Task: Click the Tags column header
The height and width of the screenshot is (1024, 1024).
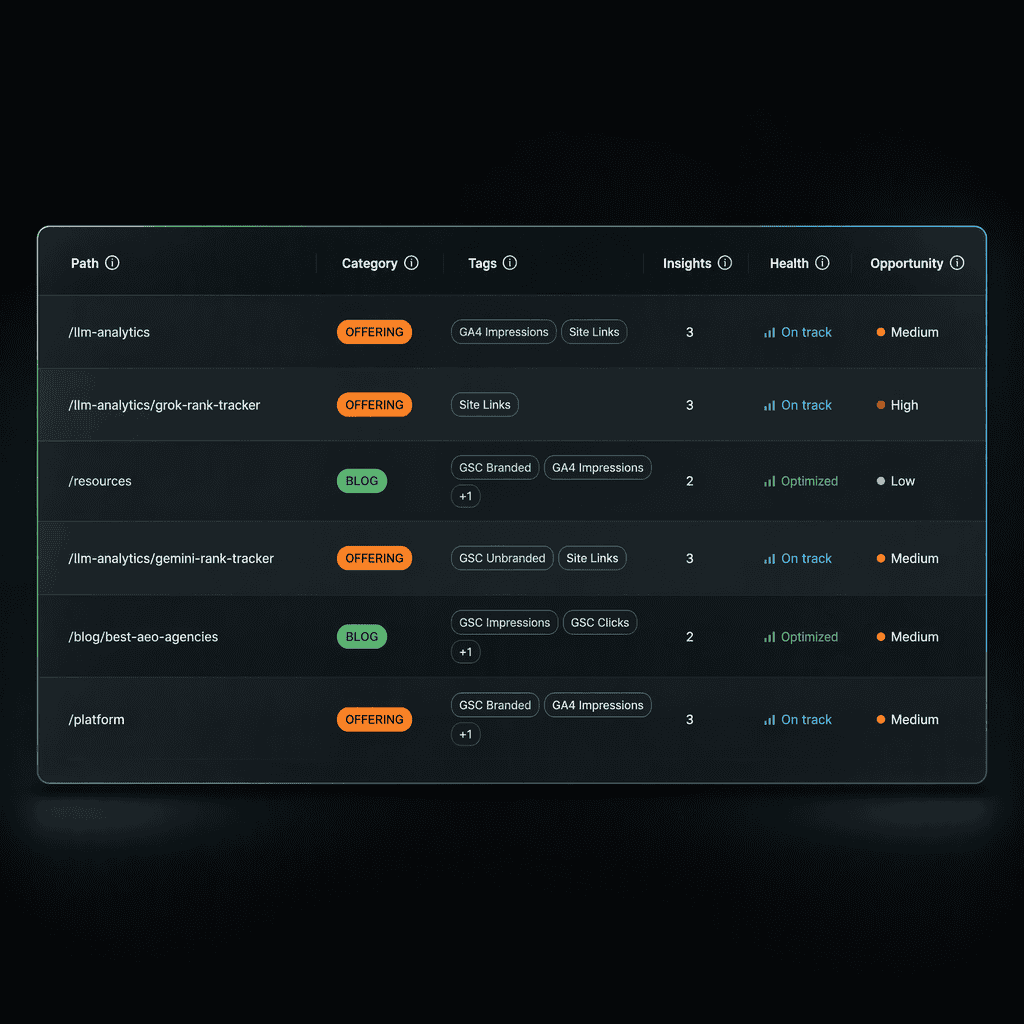Action: coord(482,263)
